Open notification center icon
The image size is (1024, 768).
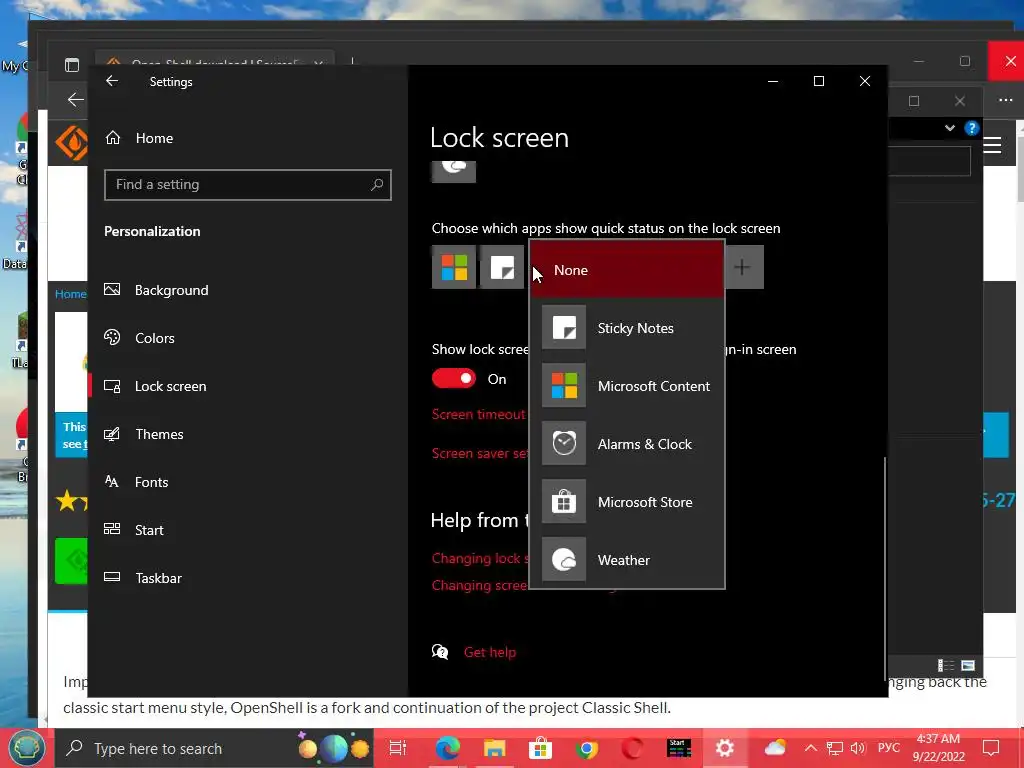click(x=991, y=748)
